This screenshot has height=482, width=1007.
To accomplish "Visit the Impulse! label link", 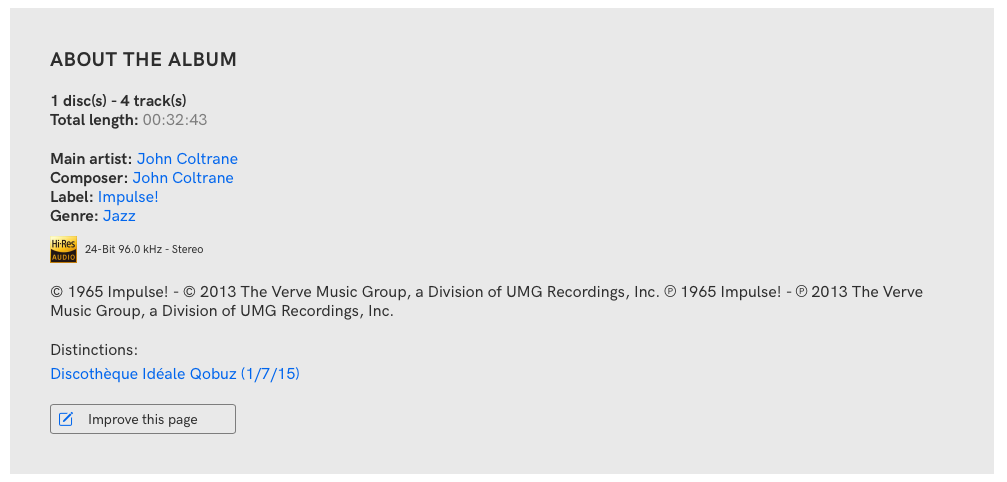I will [128, 197].
